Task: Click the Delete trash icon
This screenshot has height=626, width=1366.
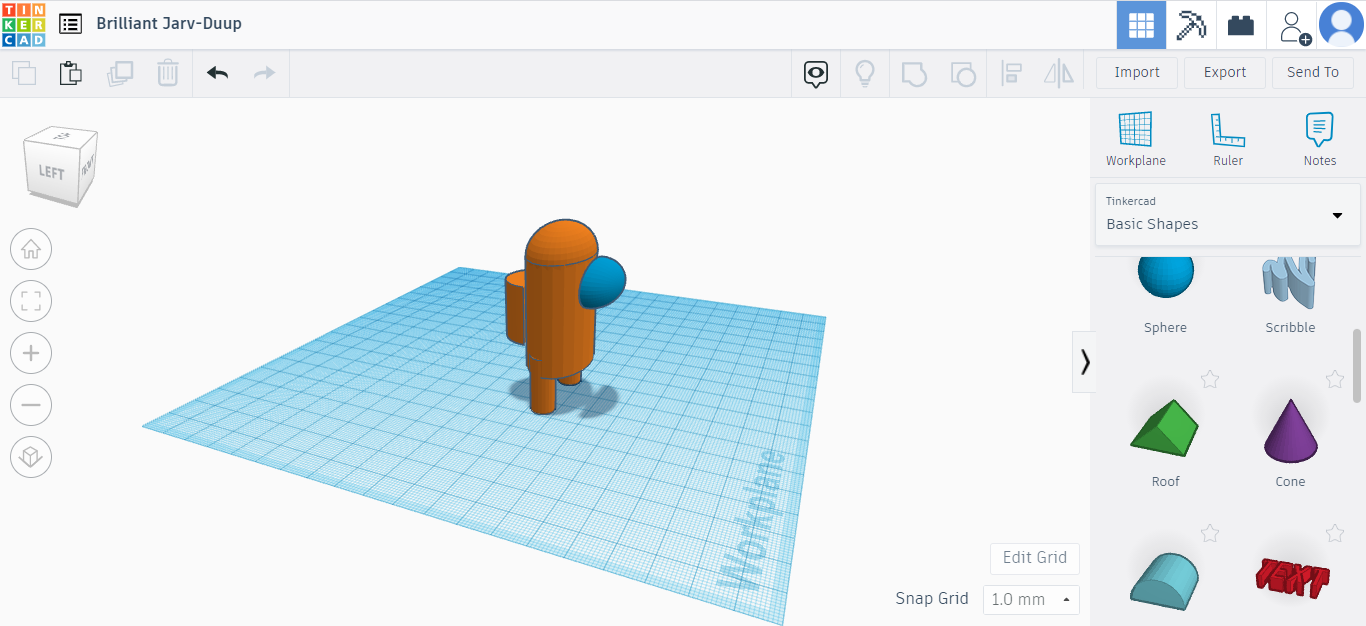Action: (x=168, y=73)
